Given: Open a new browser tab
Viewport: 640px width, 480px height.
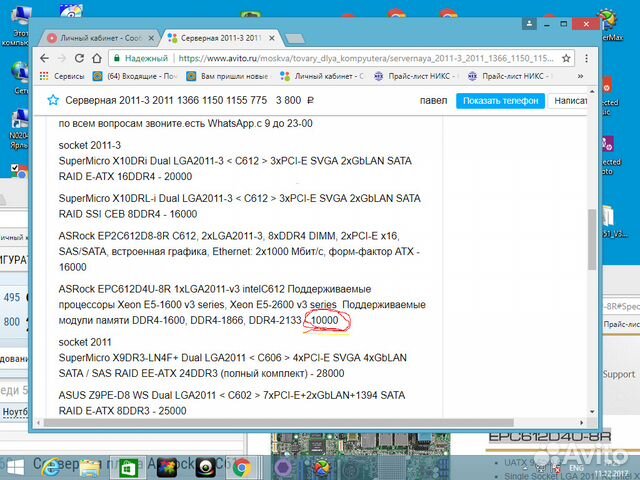Looking at the screenshot, I should coord(295,39).
